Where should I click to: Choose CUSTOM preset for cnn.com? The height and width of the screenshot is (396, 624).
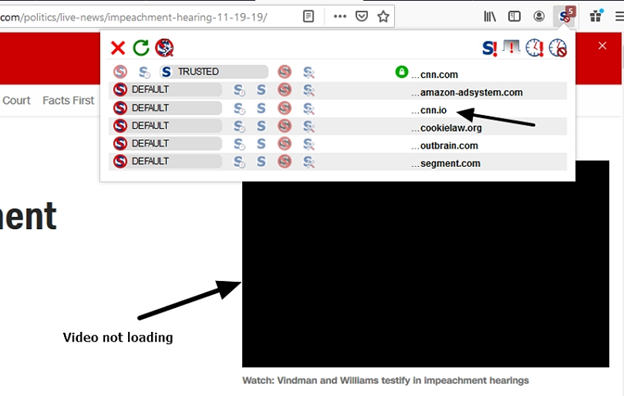pos(309,72)
